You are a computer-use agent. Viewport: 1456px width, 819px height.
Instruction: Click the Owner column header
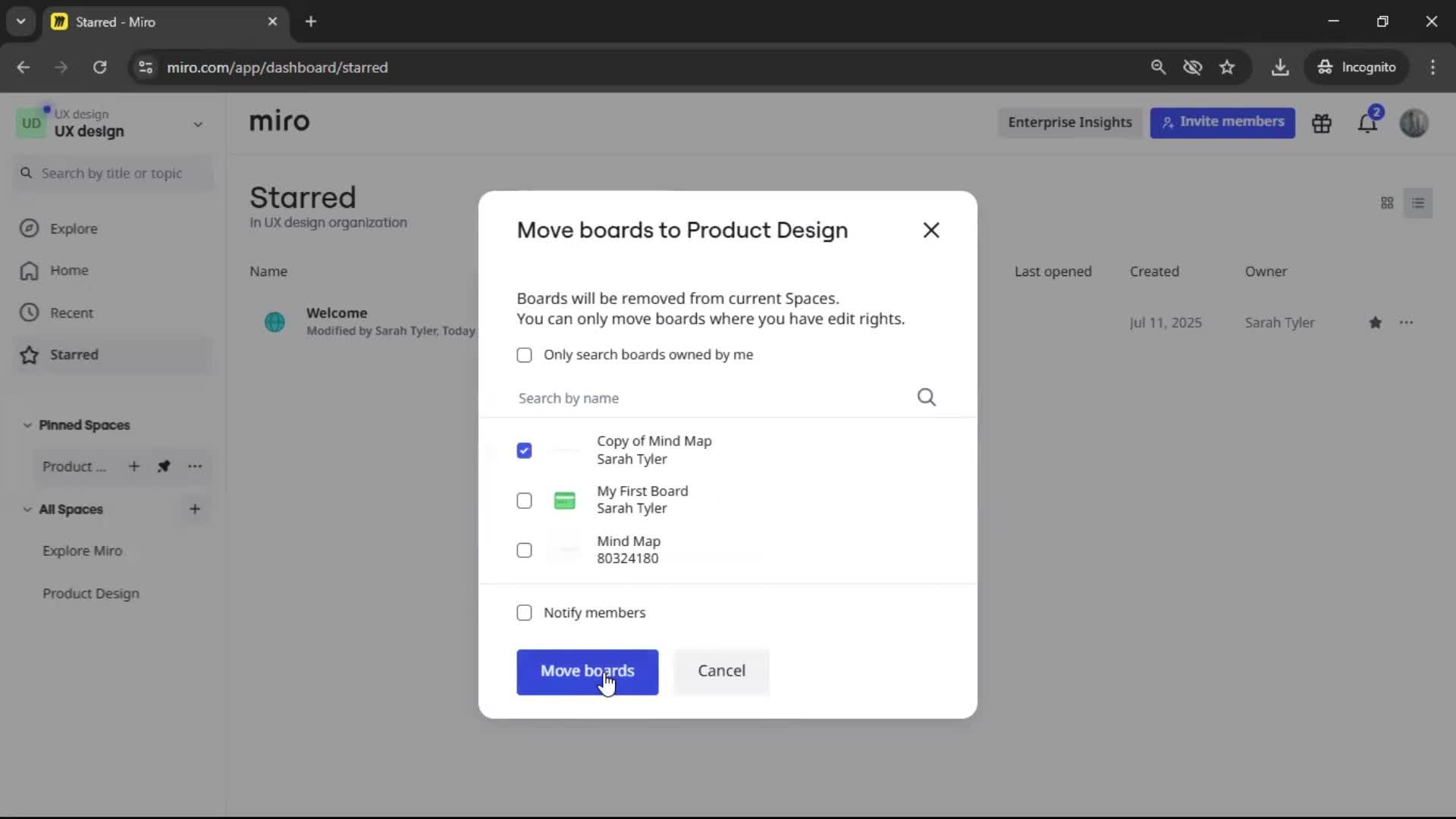1266,271
